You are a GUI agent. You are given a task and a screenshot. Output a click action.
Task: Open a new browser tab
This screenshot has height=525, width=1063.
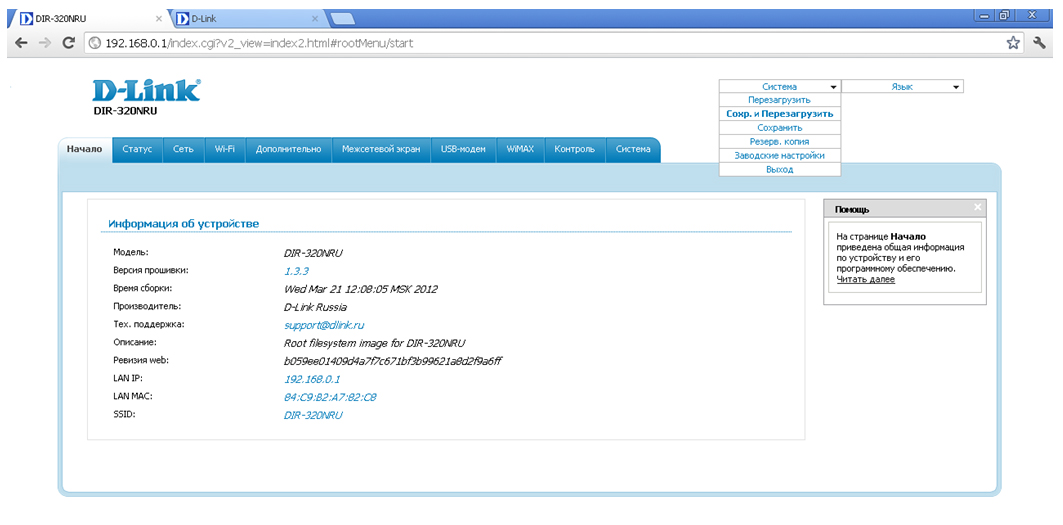click(x=342, y=18)
